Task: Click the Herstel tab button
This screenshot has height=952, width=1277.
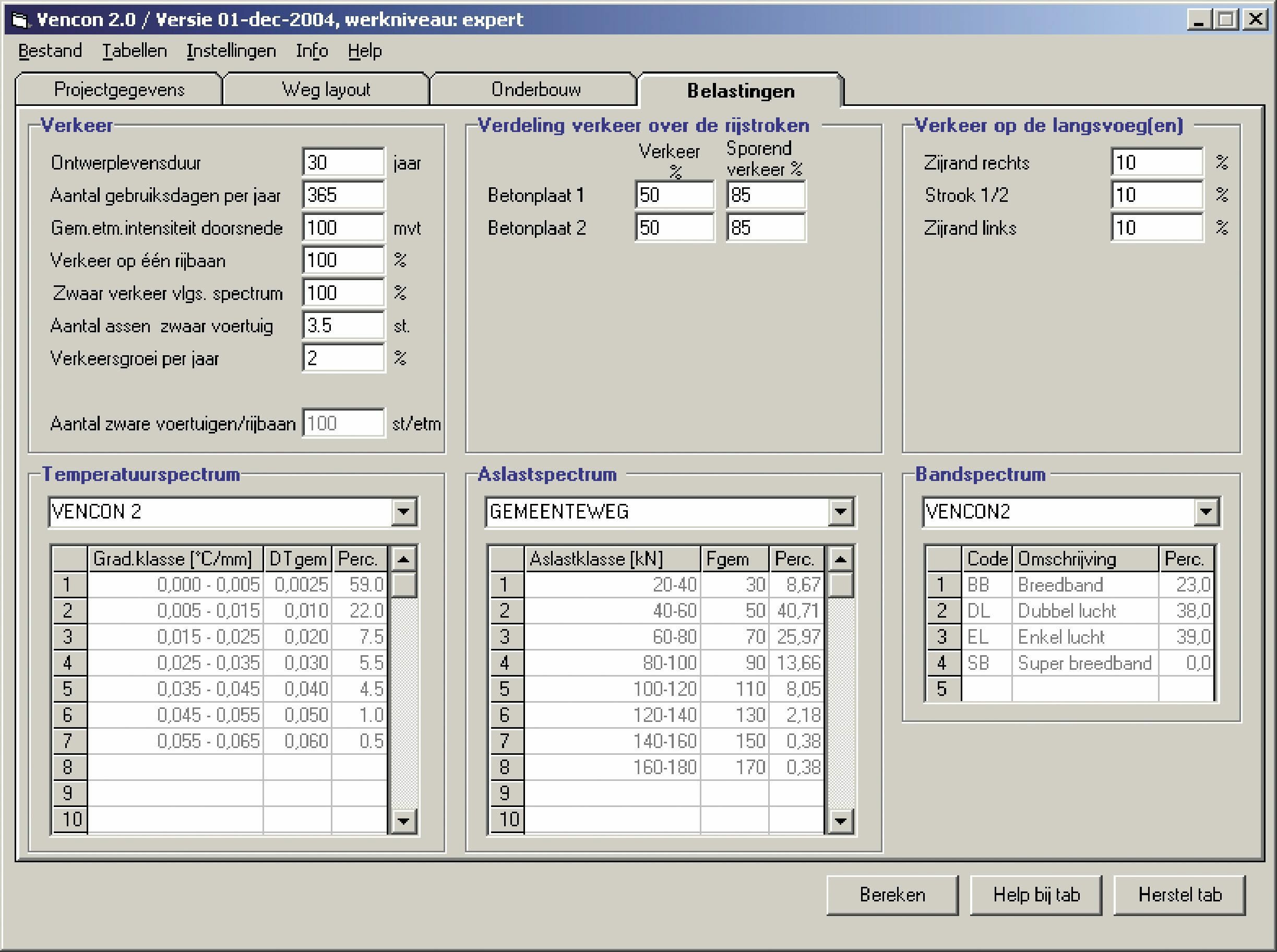Action: 1179,895
